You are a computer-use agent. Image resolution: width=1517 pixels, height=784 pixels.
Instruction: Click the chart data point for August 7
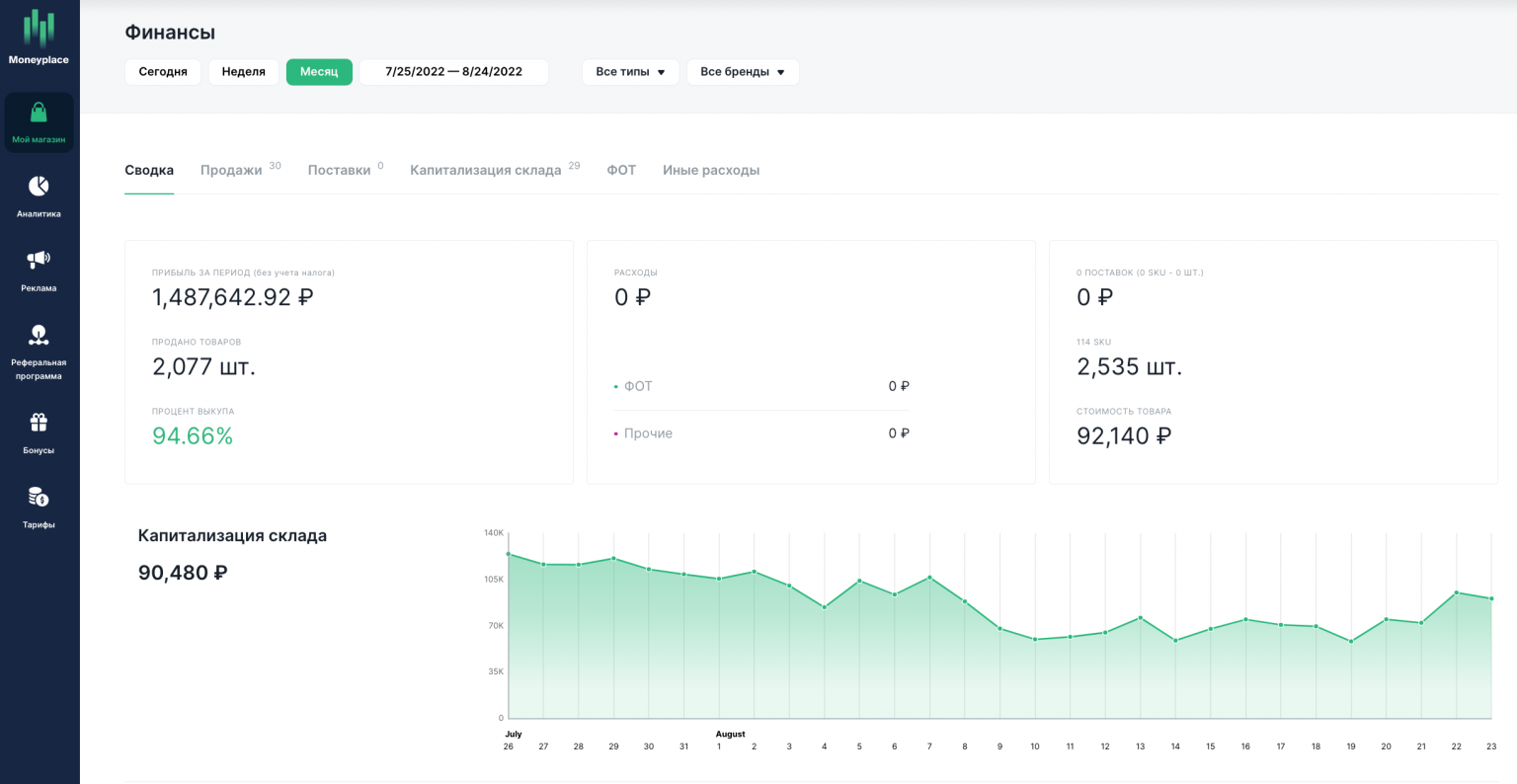[929, 577]
